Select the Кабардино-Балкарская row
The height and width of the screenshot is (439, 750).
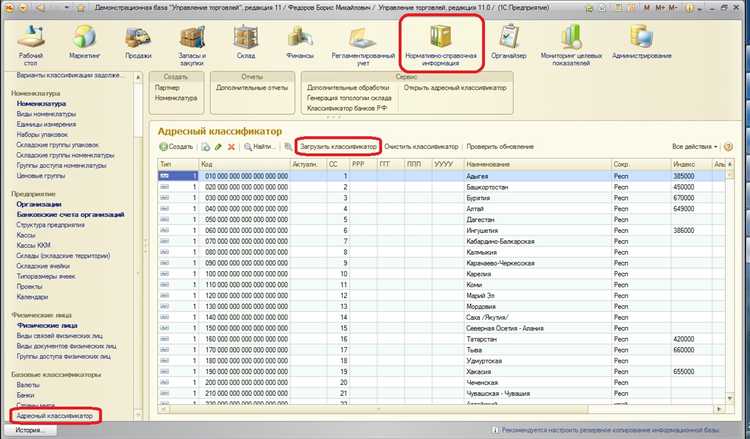[441, 241]
